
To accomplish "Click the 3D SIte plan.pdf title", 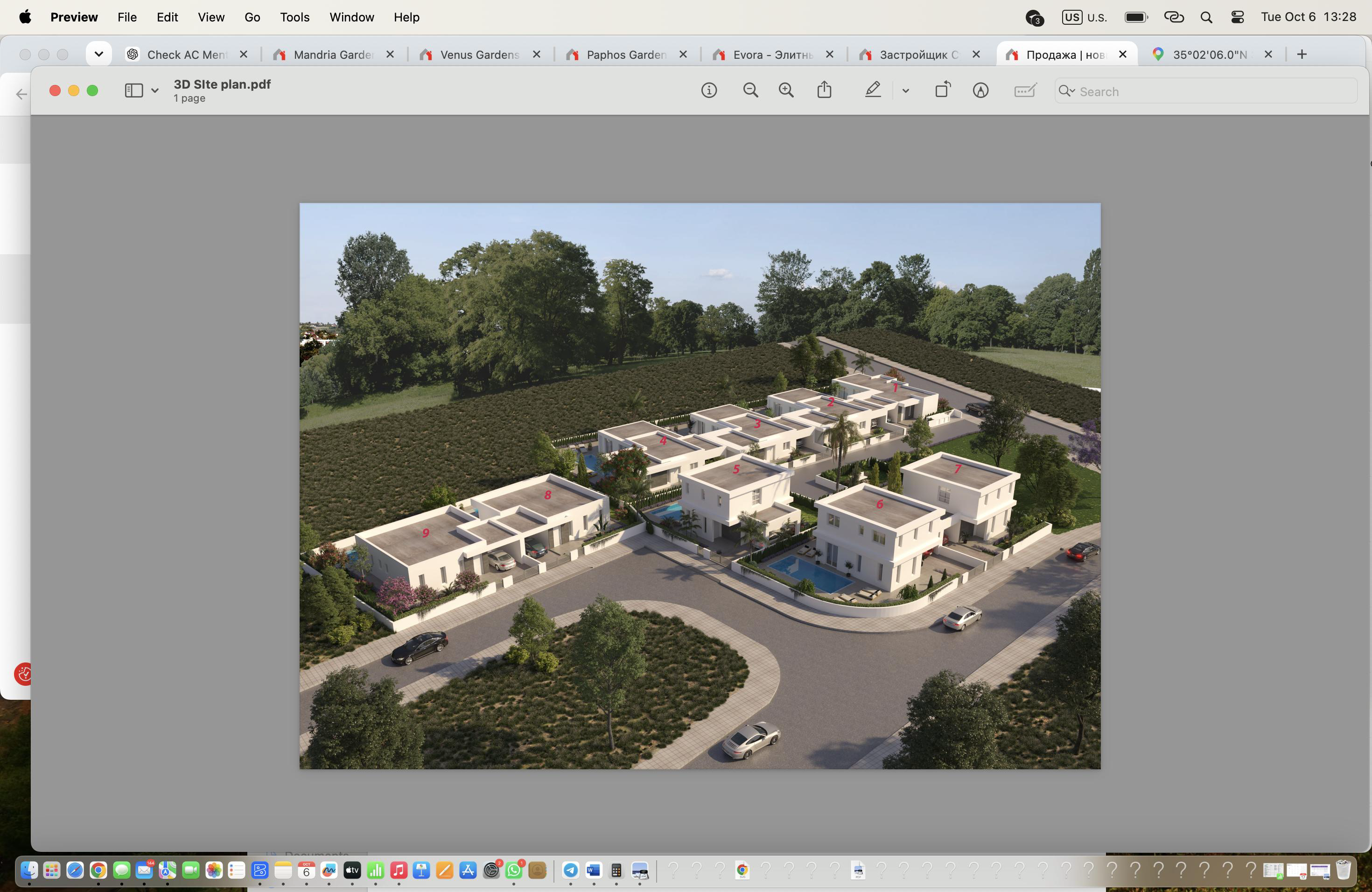I will 222,84.
